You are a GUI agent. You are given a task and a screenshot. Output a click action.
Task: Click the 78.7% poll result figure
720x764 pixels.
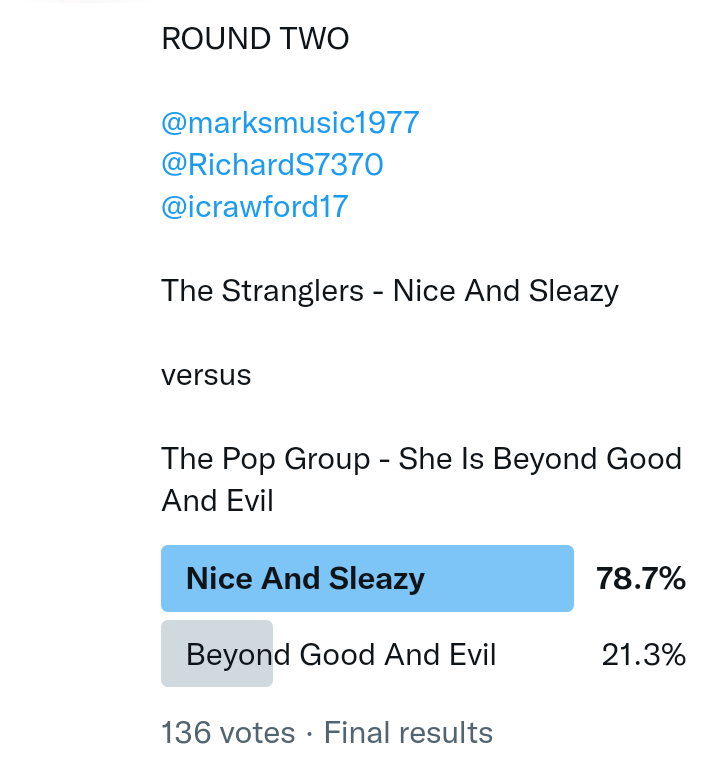[640, 578]
